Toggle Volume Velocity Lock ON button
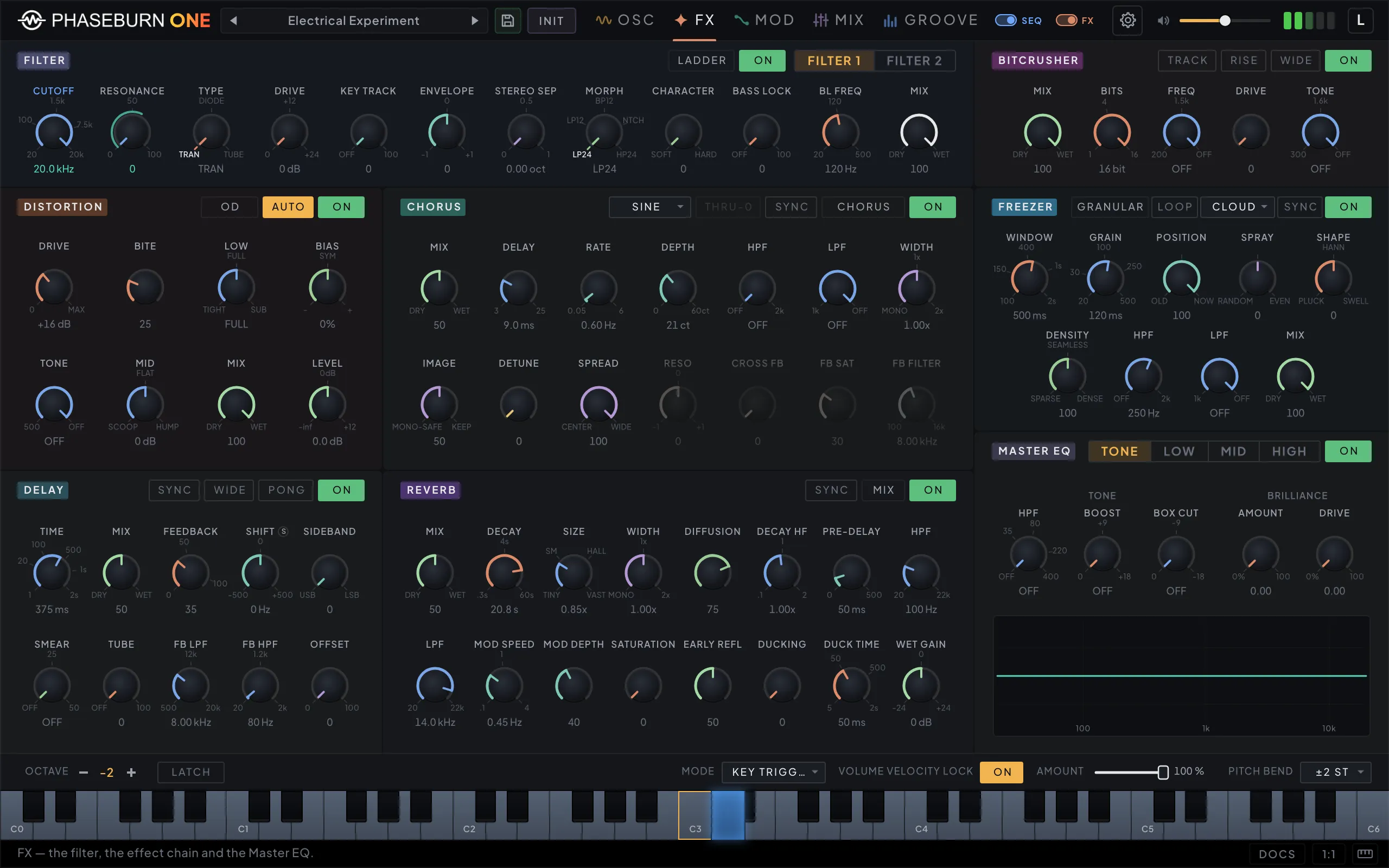The image size is (1389, 868). [1002, 772]
